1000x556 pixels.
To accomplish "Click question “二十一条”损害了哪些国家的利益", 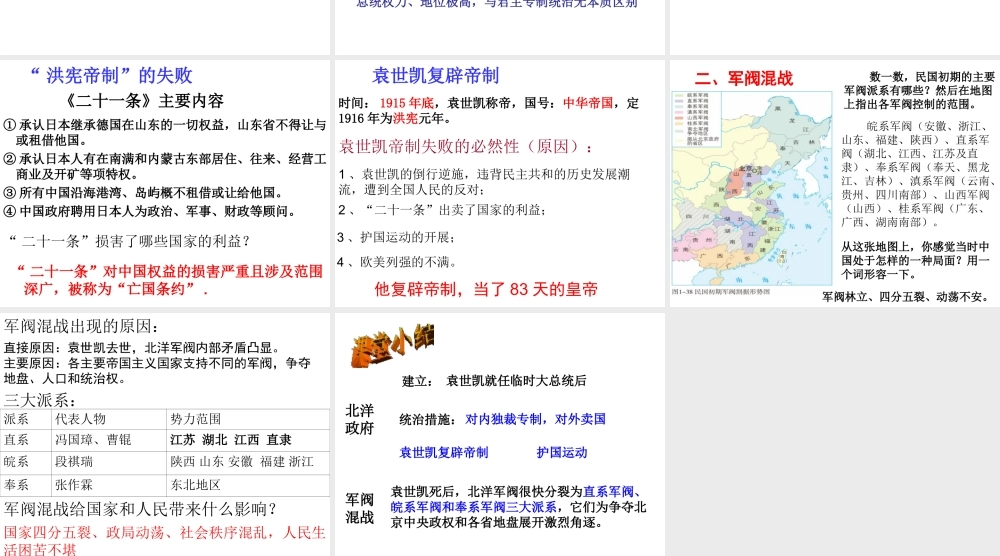I will click(130, 241).
